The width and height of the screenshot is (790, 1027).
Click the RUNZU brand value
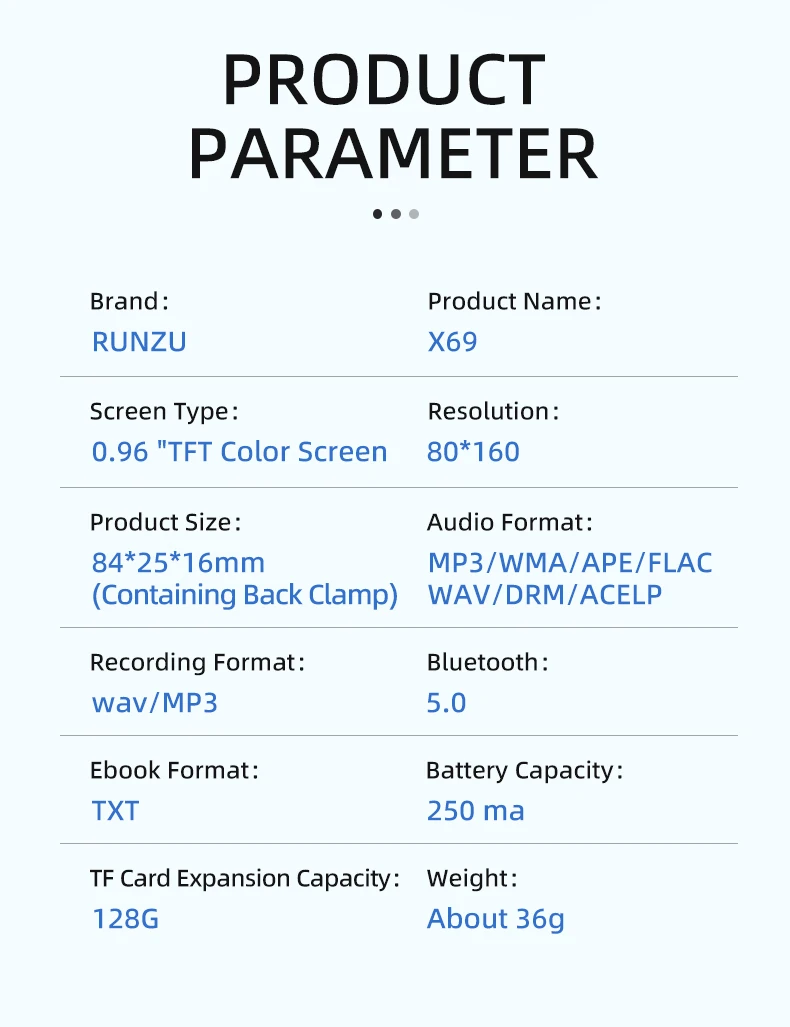pyautogui.click(x=139, y=342)
